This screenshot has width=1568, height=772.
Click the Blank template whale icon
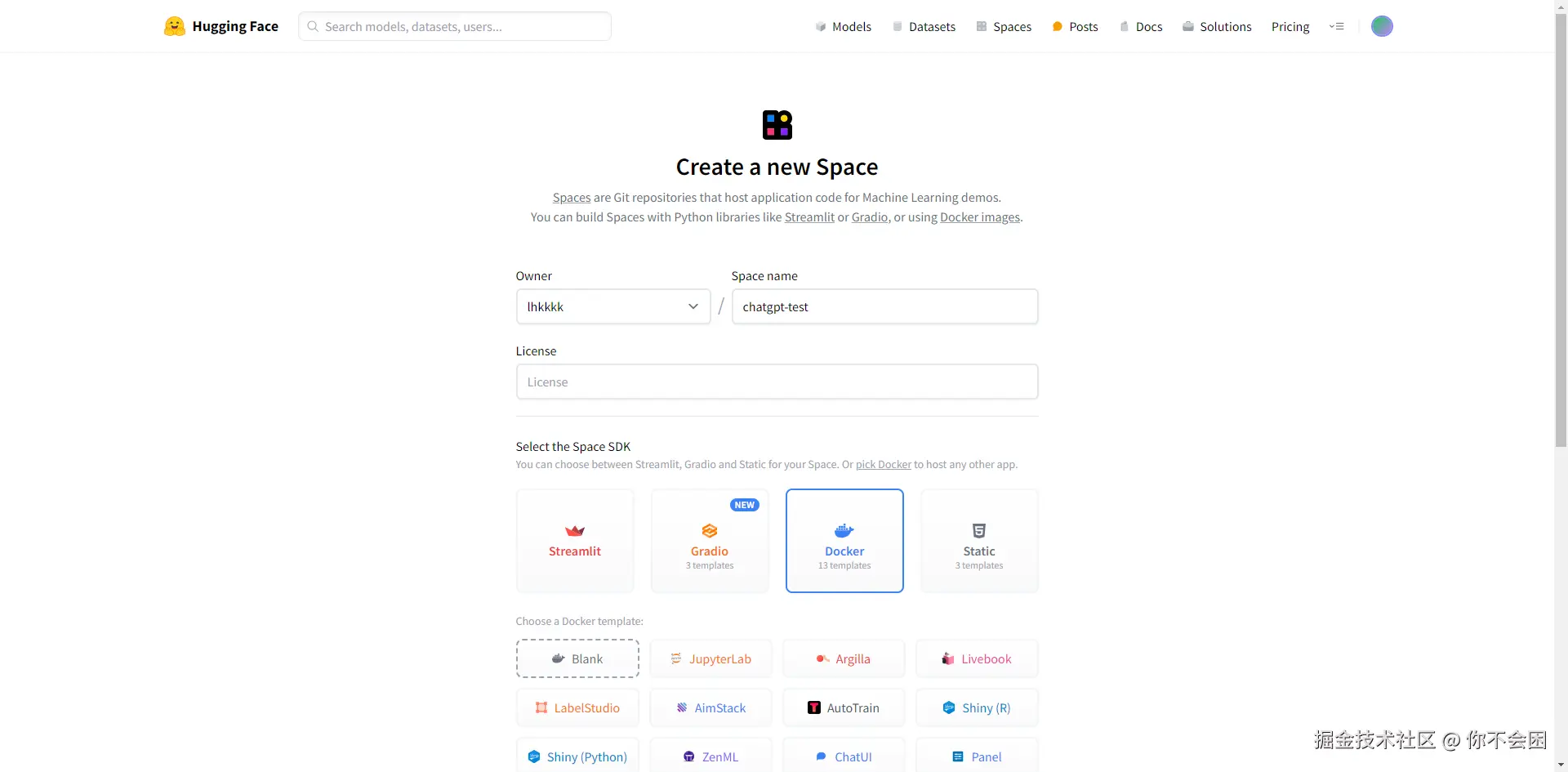pyautogui.click(x=559, y=658)
